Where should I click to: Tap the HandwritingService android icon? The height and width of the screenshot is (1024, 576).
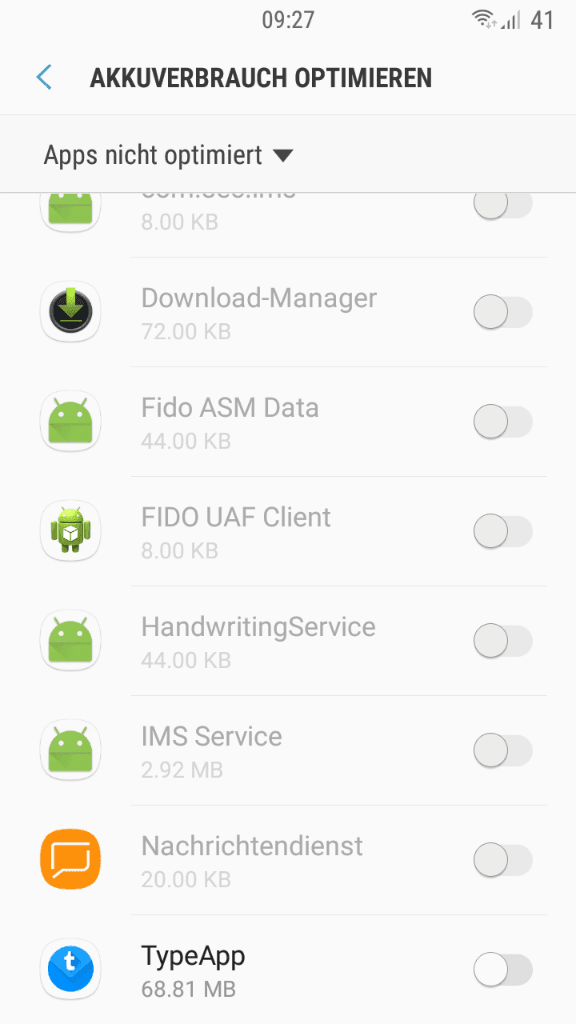click(x=71, y=640)
